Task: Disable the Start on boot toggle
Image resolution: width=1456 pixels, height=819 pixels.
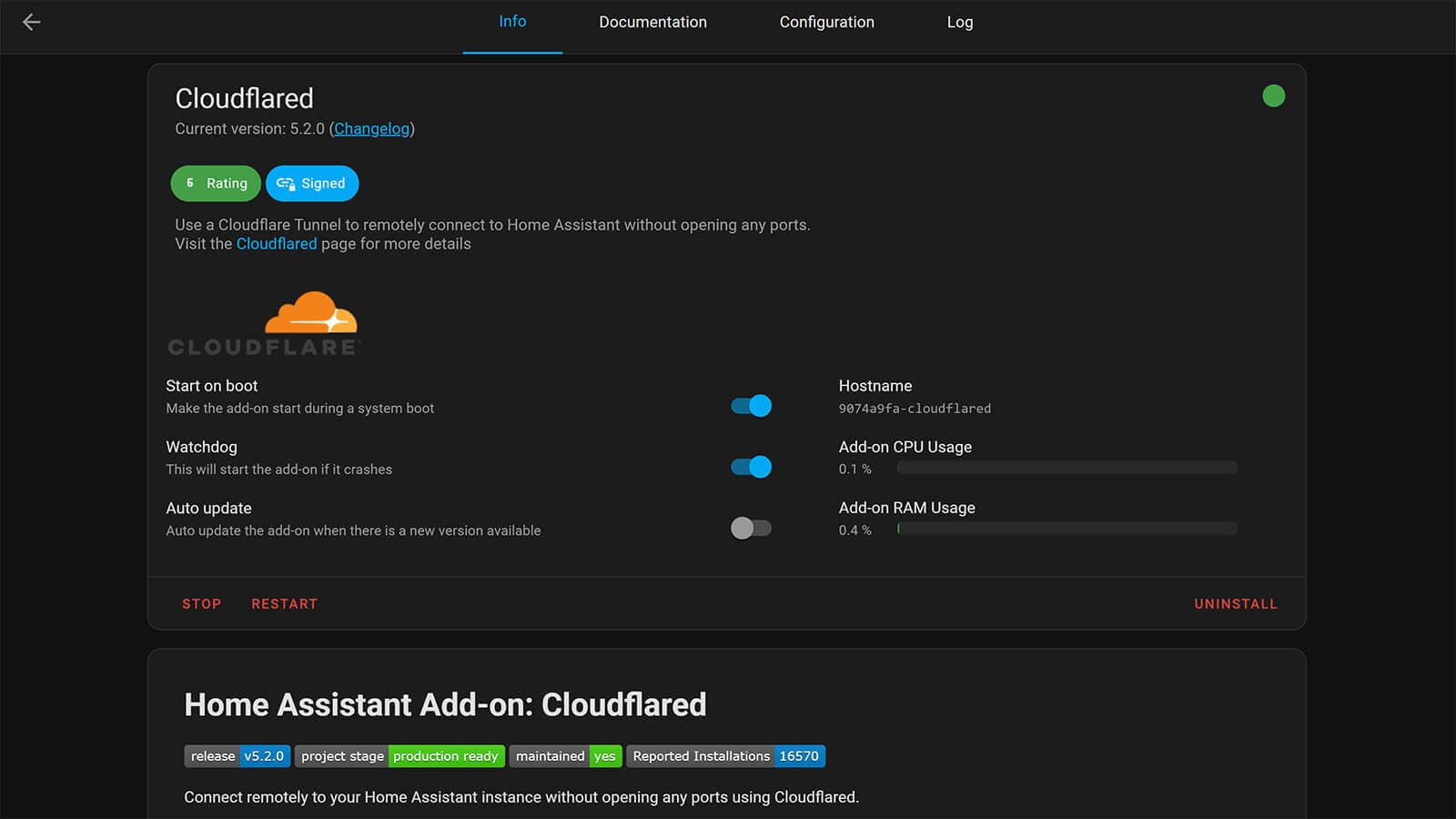Action: click(x=750, y=405)
